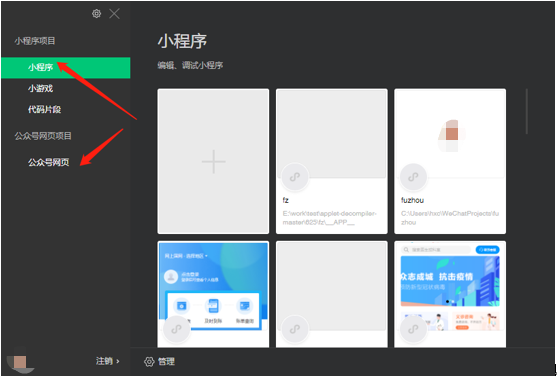Click the project list scrollbar
This screenshot has width=557, height=376.
coord(526,111)
